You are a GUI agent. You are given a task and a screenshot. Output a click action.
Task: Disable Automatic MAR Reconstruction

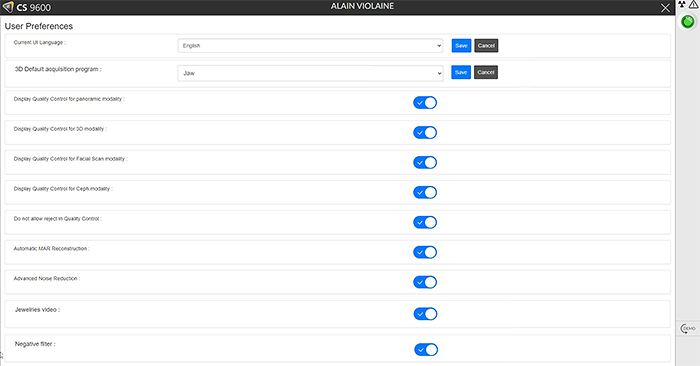tap(425, 252)
